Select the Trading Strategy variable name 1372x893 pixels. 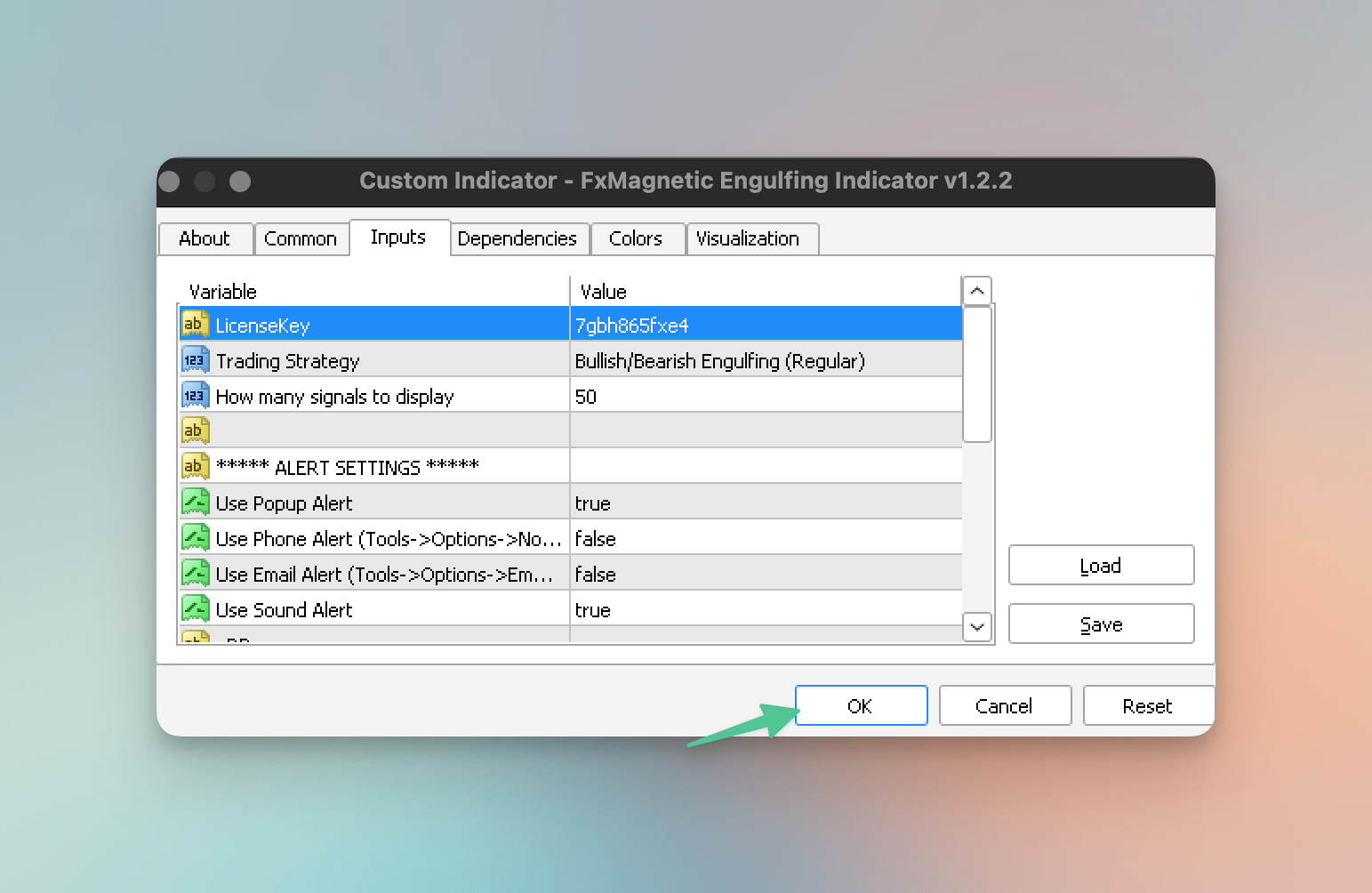[x=287, y=361]
